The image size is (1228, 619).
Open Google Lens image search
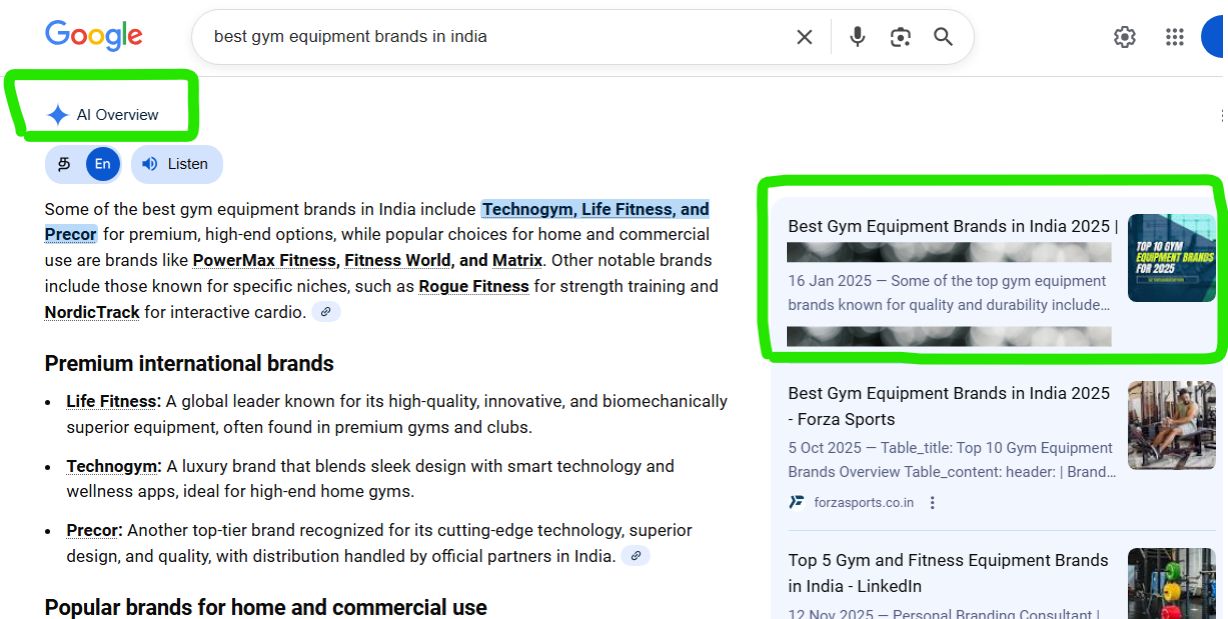[900, 36]
